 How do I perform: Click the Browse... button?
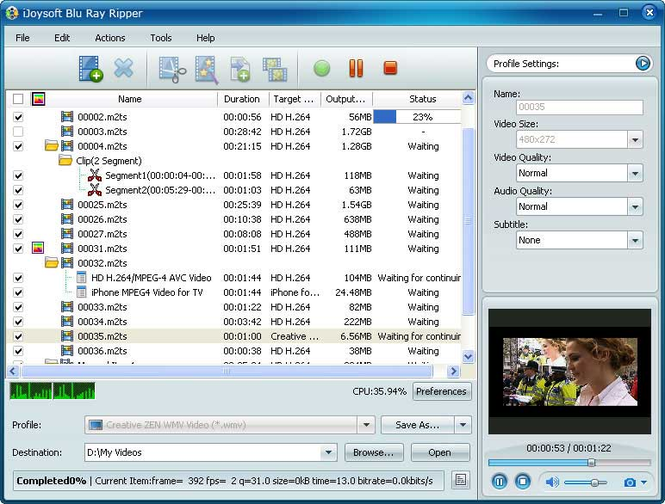[x=373, y=453]
